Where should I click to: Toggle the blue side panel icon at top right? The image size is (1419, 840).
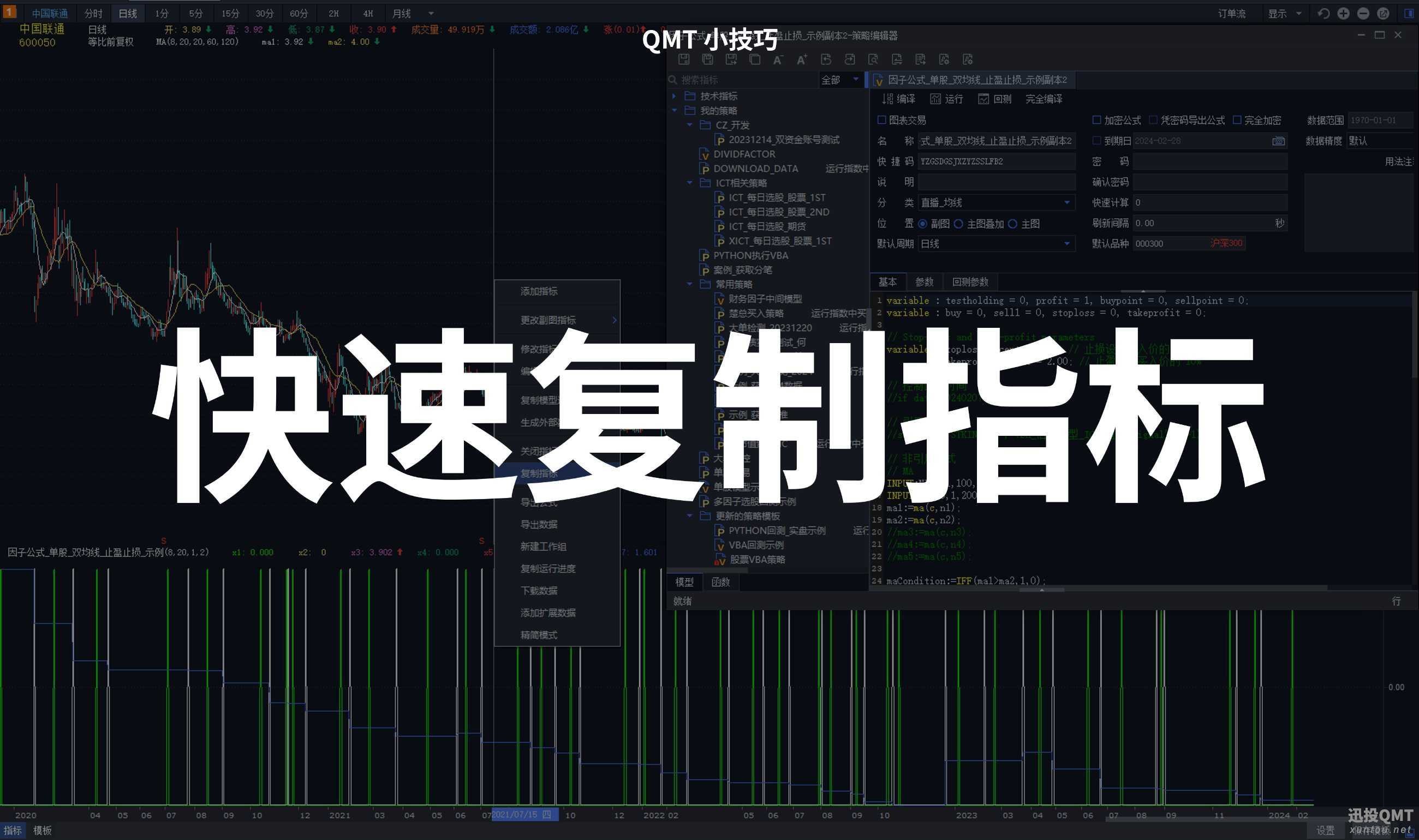1409,13
